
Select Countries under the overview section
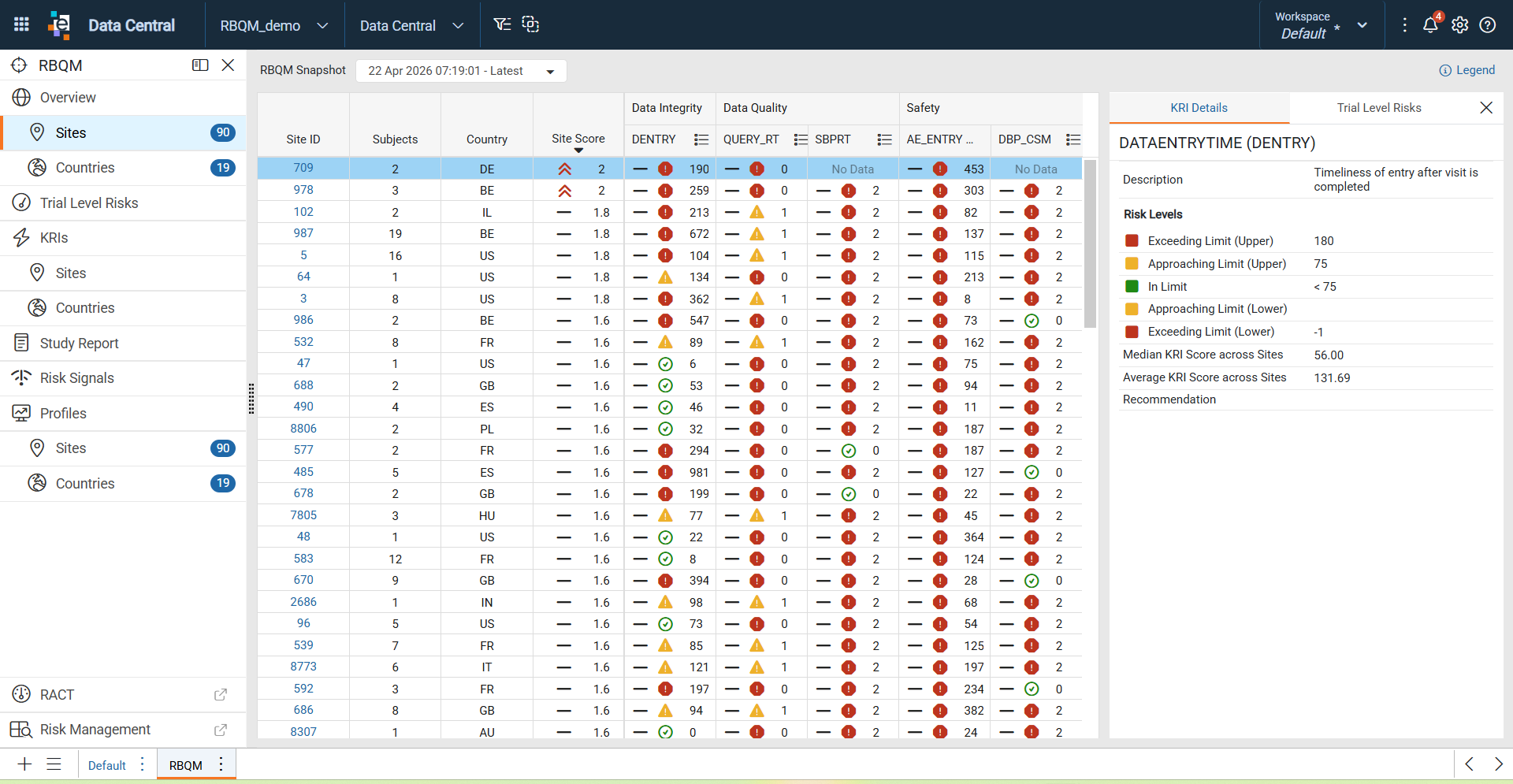pyautogui.click(x=123, y=168)
